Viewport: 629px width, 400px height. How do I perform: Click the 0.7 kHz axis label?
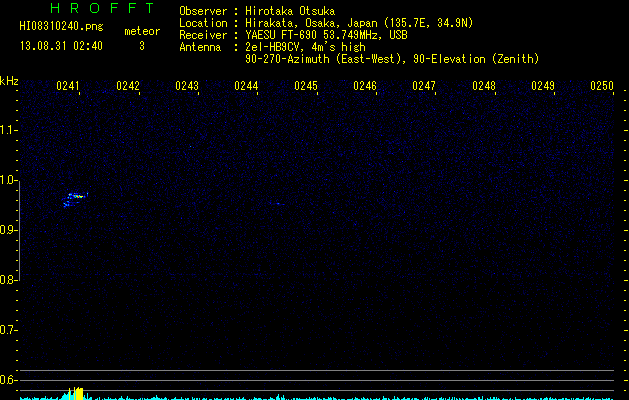(x=8, y=330)
